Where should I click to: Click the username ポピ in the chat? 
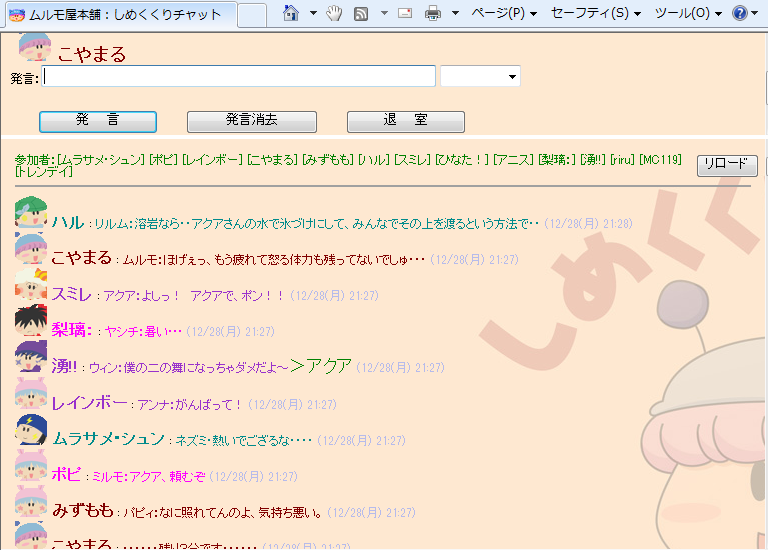tap(66, 475)
